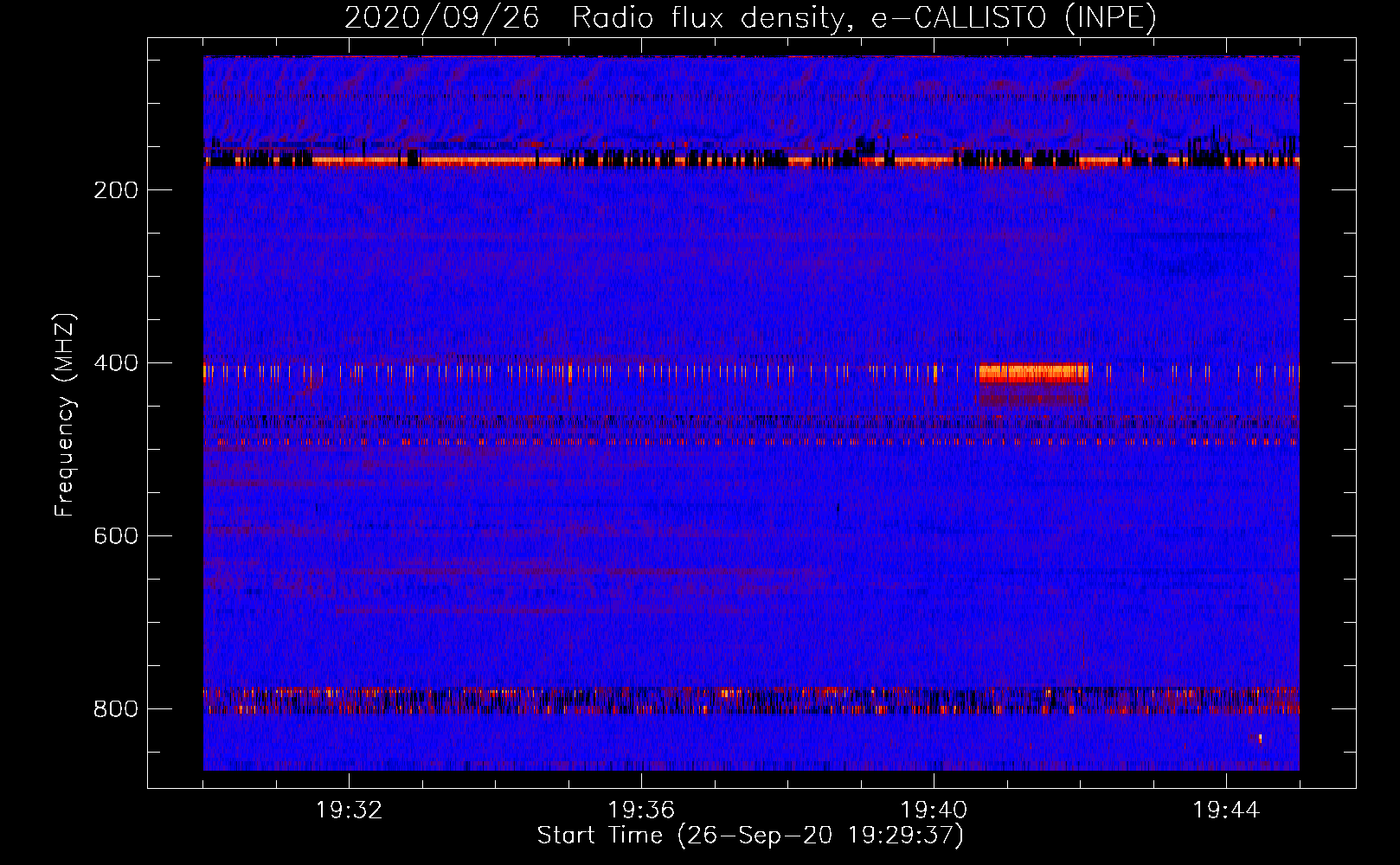
Task: Click the orange interference band below 200 MHz
Action: tap(751, 160)
